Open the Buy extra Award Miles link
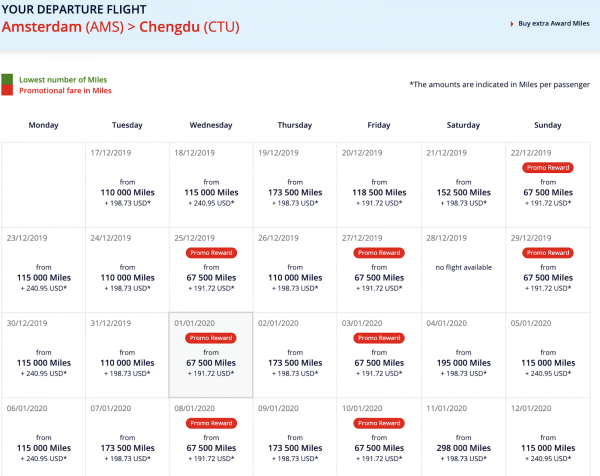Viewport: 600px width, 476px height. click(x=553, y=23)
